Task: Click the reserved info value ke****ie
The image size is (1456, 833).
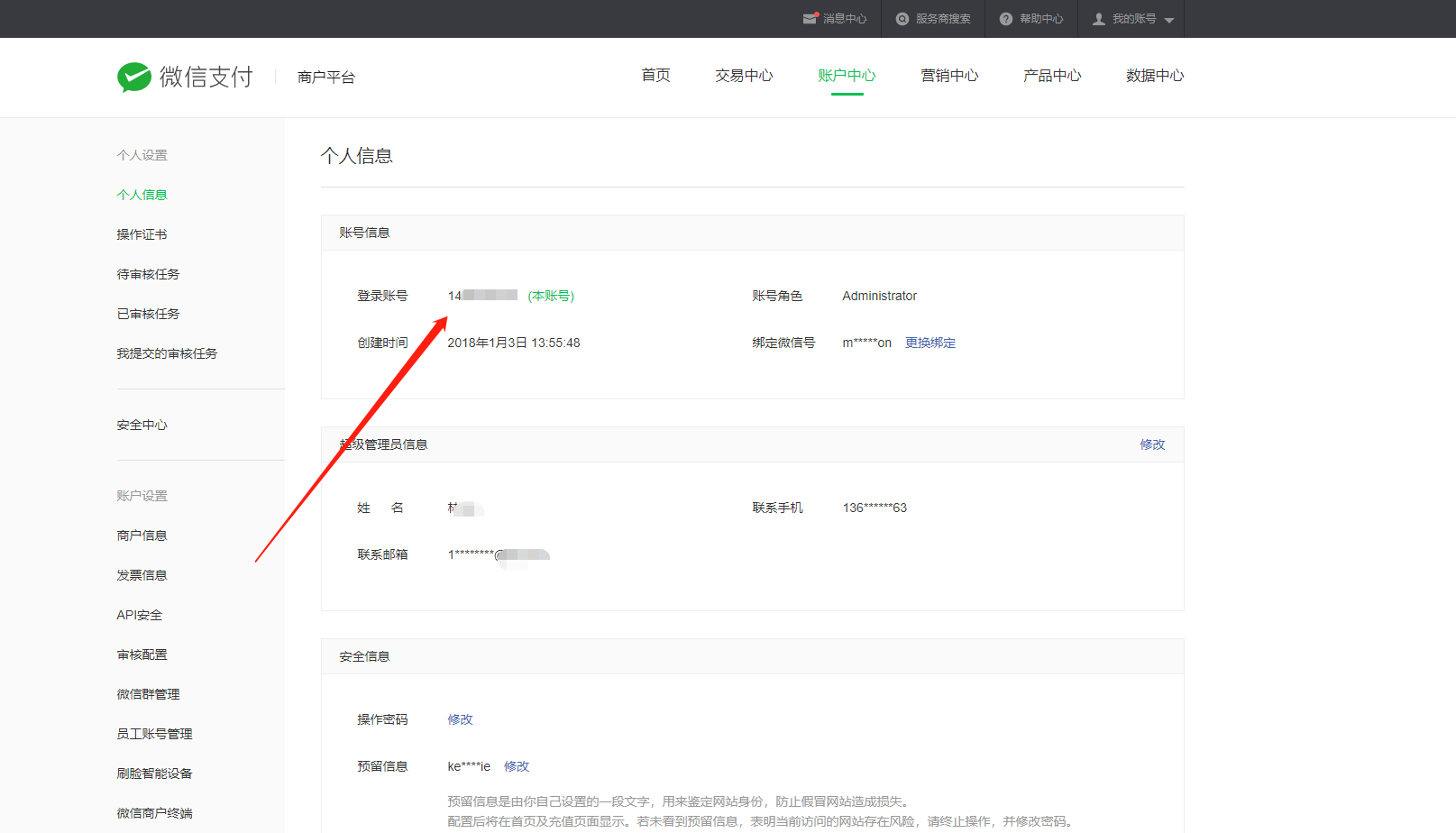Action: 469,766
